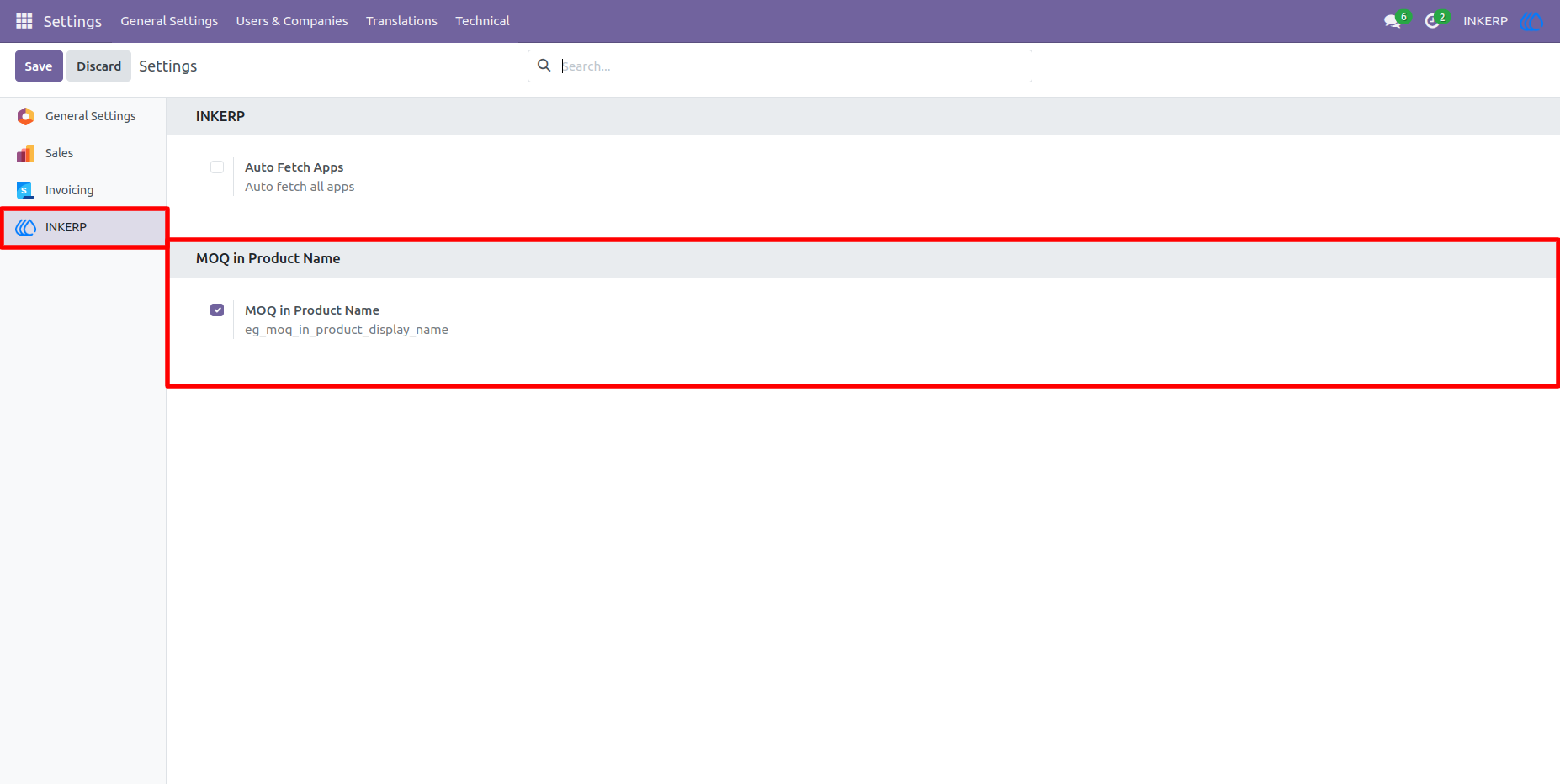This screenshot has height=784, width=1560.
Task: Click the INKERP username in top bar
Action: coord(1485,21)
